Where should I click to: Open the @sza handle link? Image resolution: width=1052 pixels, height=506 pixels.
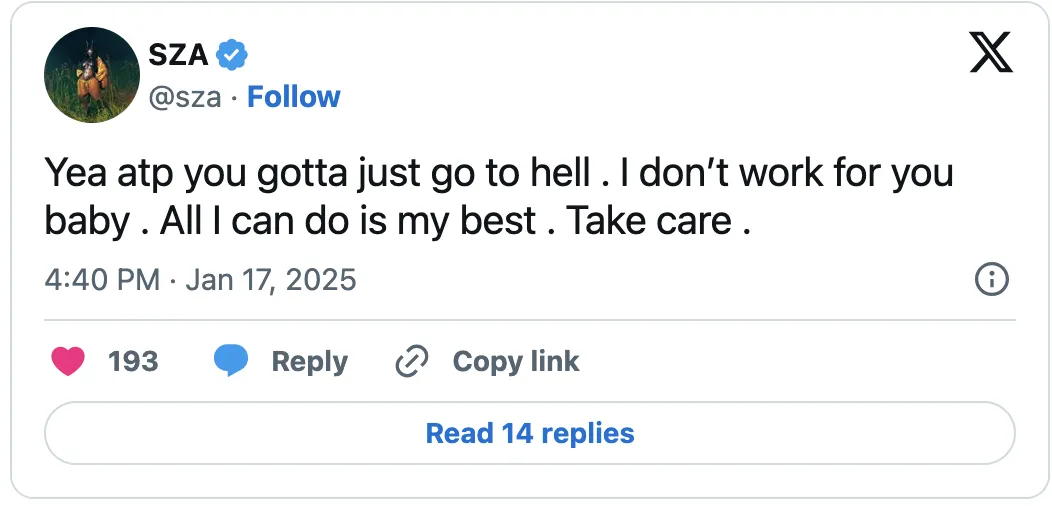coord(184,97)
